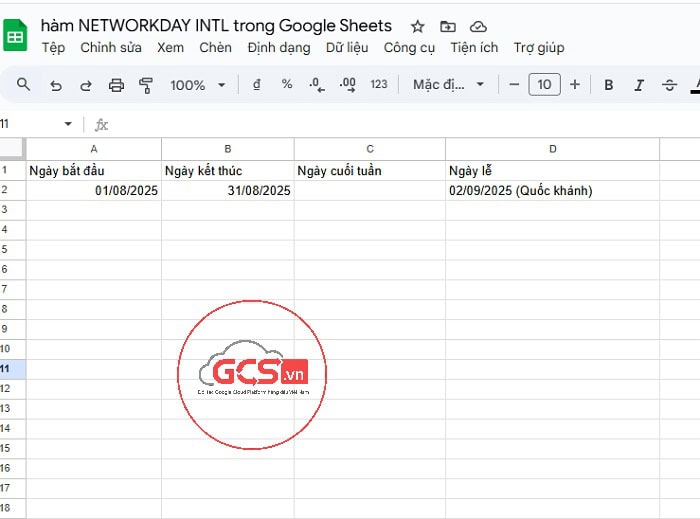Star this spreadsheet document
The width and height of the screenshot is (700, 519).
[x=418, y=26]
